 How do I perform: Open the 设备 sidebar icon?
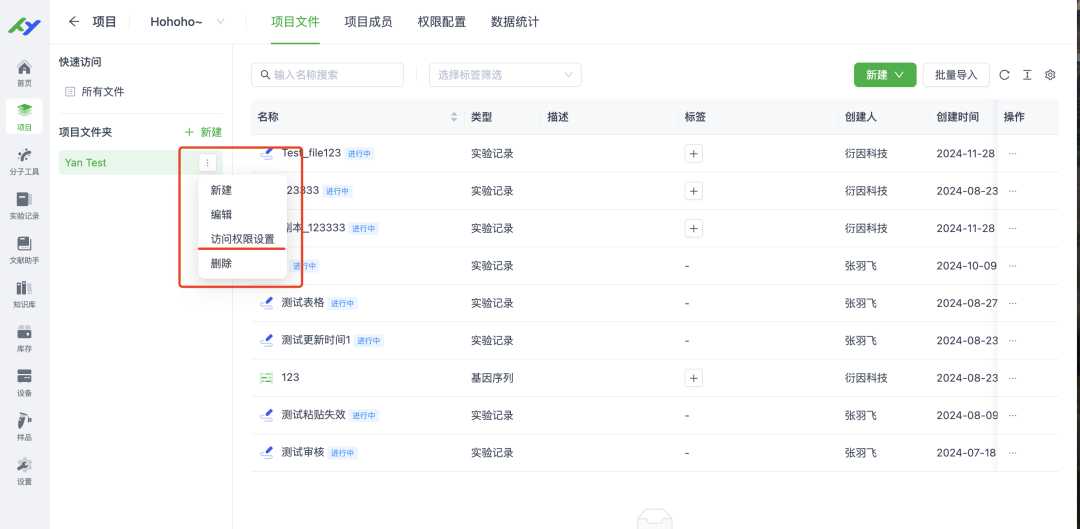pyautogui.click(x=24, y=382)
